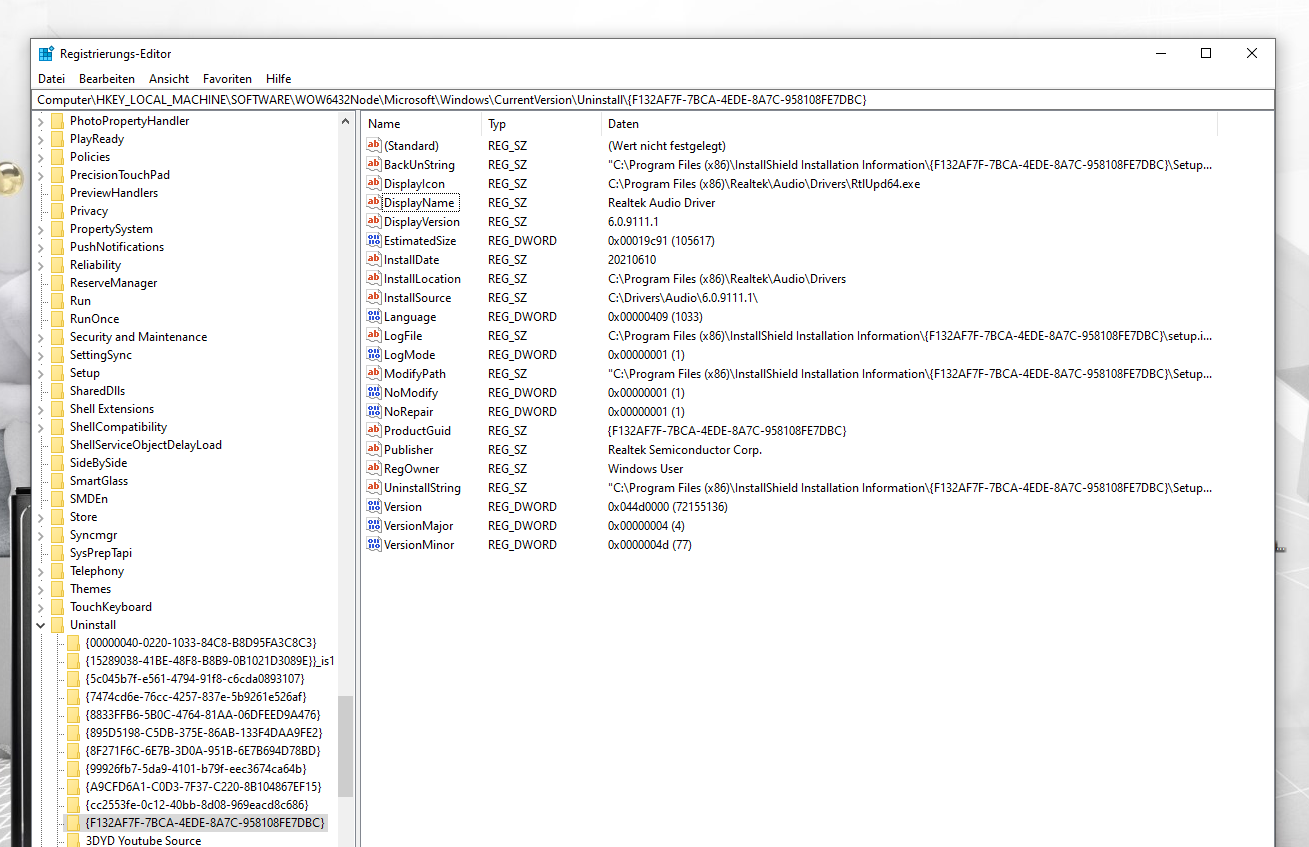1309x847 pixels.
Task: Select the TouchKeyboard key
Action: pos(111,607)
